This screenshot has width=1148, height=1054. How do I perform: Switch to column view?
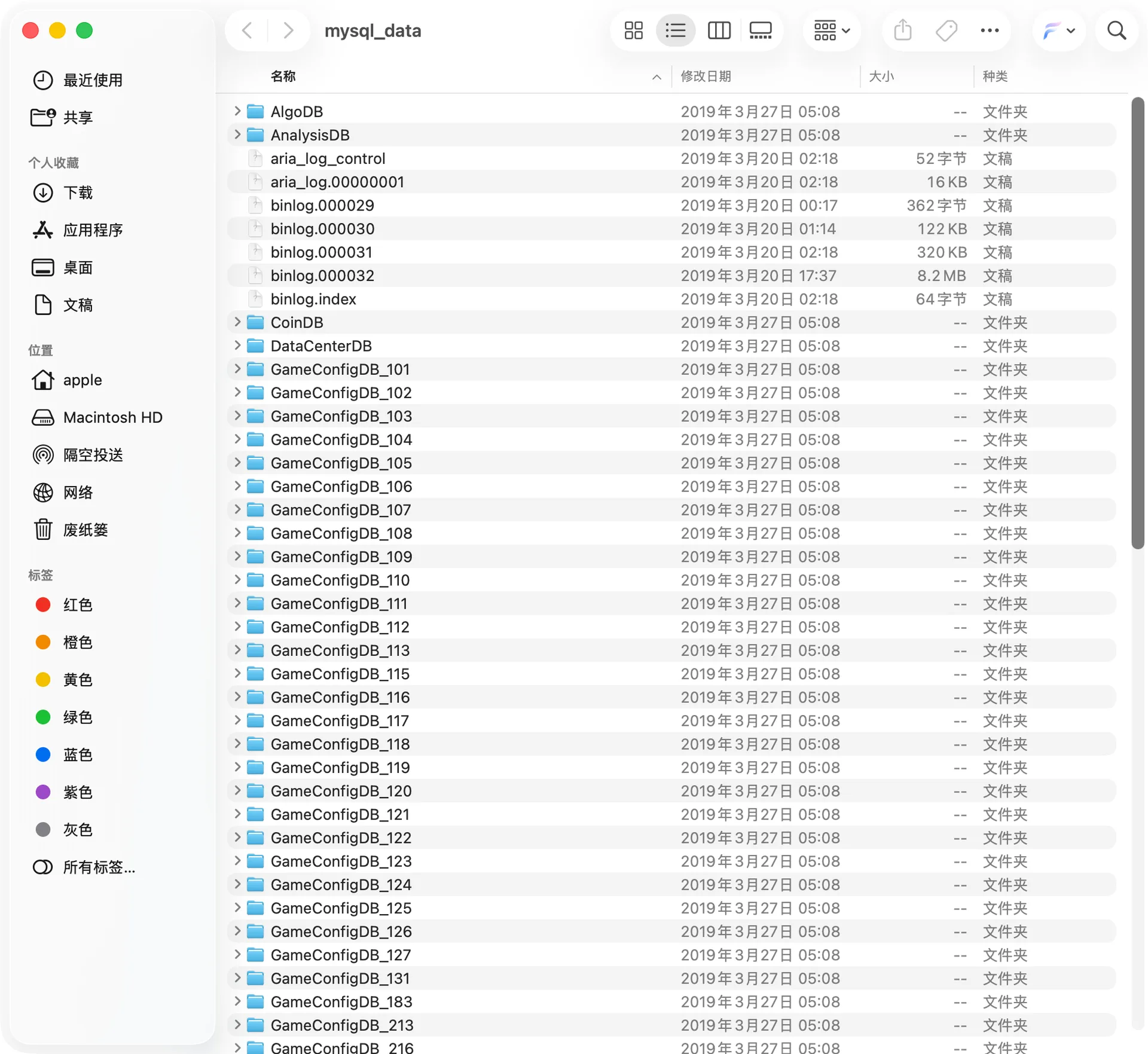(x=719, y=30)
